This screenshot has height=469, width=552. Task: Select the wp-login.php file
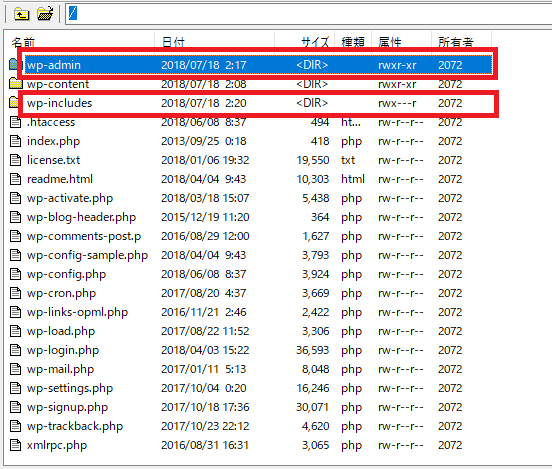[x=63, y=350]
